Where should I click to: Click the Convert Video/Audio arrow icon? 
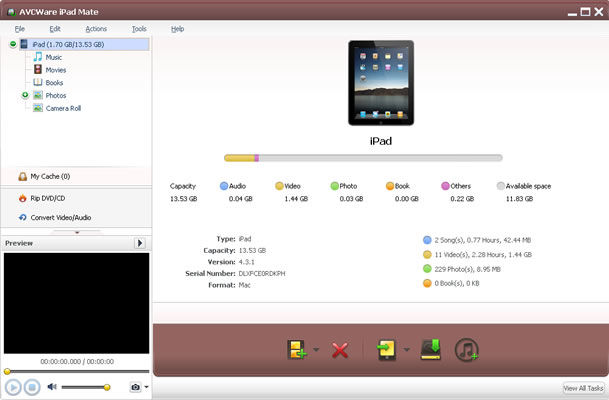23,217
